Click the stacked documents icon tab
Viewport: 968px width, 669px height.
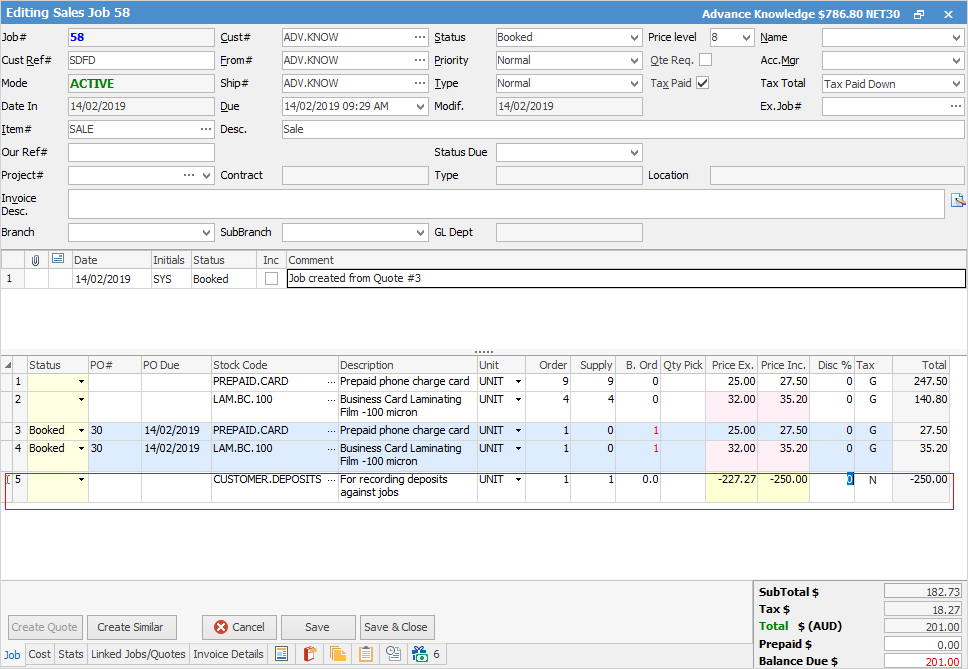[337, 655]
